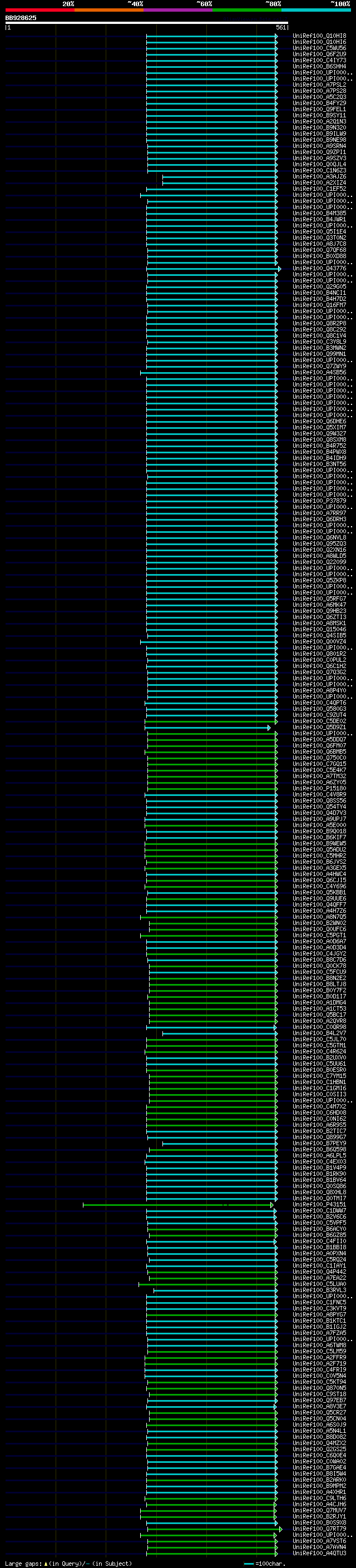Select the UniRef100_C1EF52 label
Viewport: 356px width, 1568px height.
coord(319,189)
